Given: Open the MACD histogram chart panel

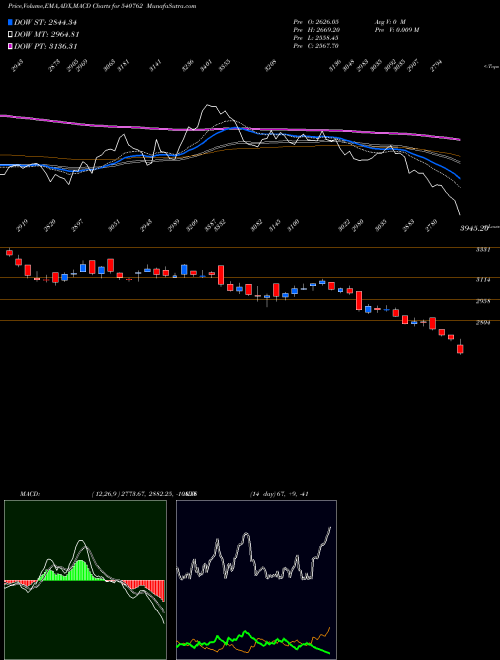Looking at the screenshot, I should tap(85, 580).
